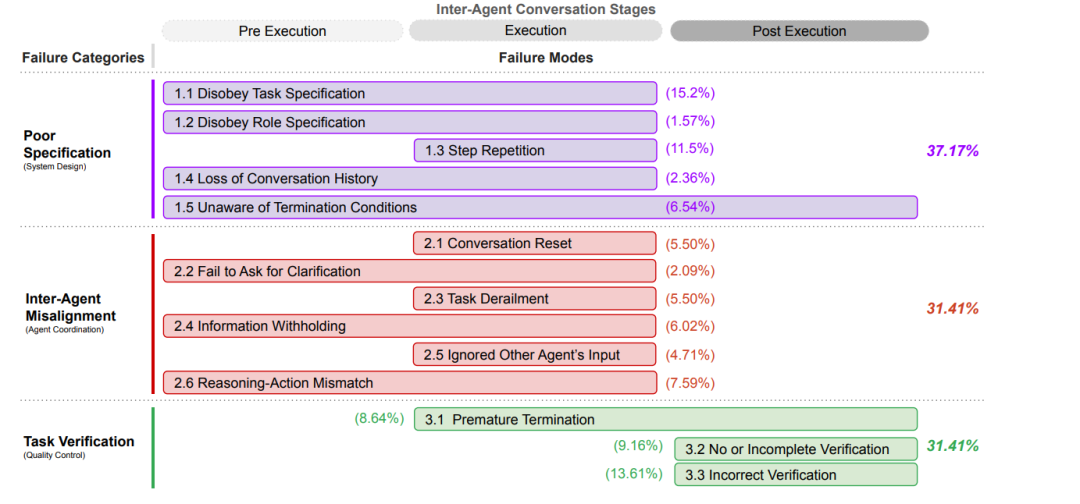Click the 1.3 Step Repetition box
The image size is (1080, 504).
(x=535, y=151)
